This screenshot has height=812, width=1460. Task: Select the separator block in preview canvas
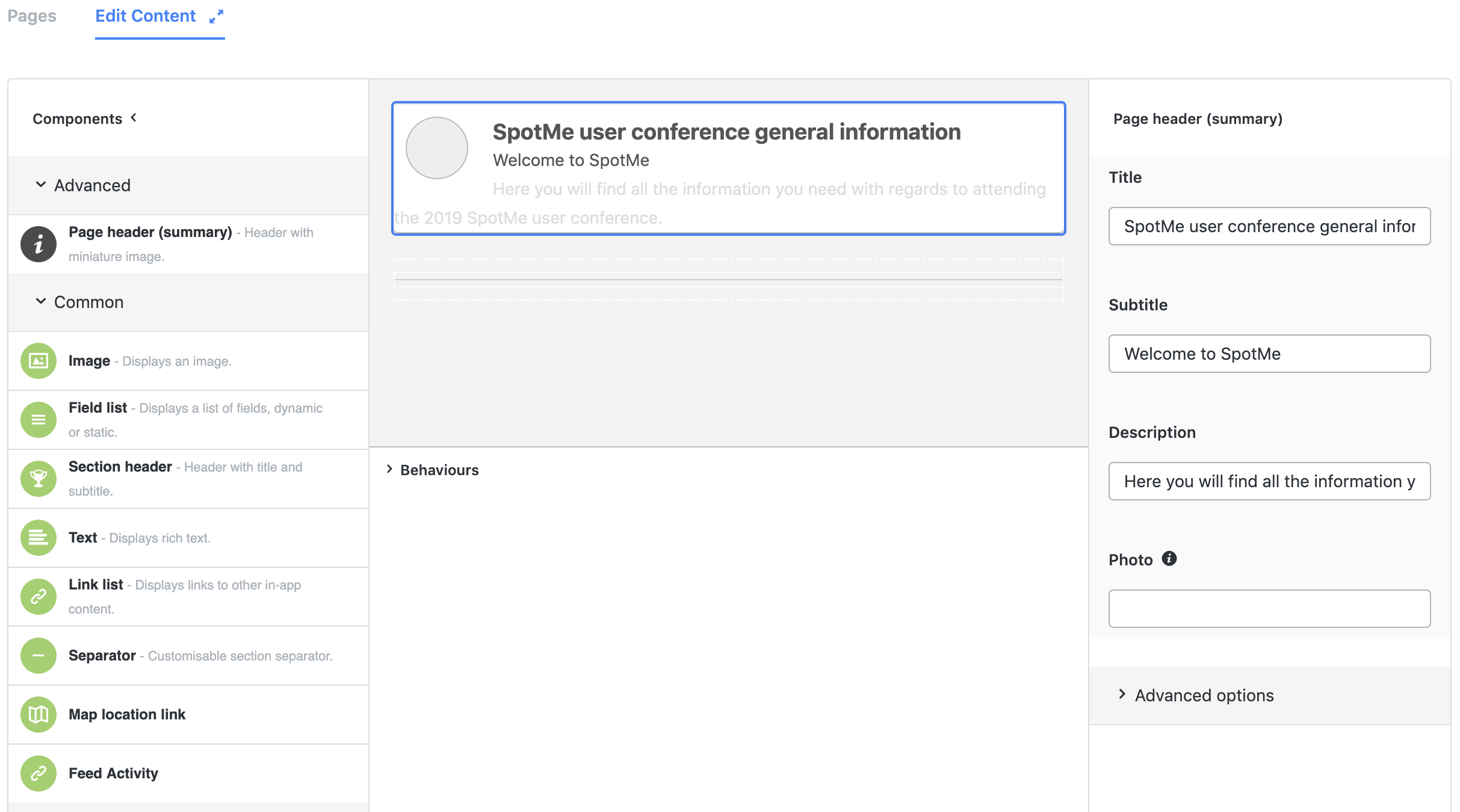pyautogui.click(x=728, y=280)
